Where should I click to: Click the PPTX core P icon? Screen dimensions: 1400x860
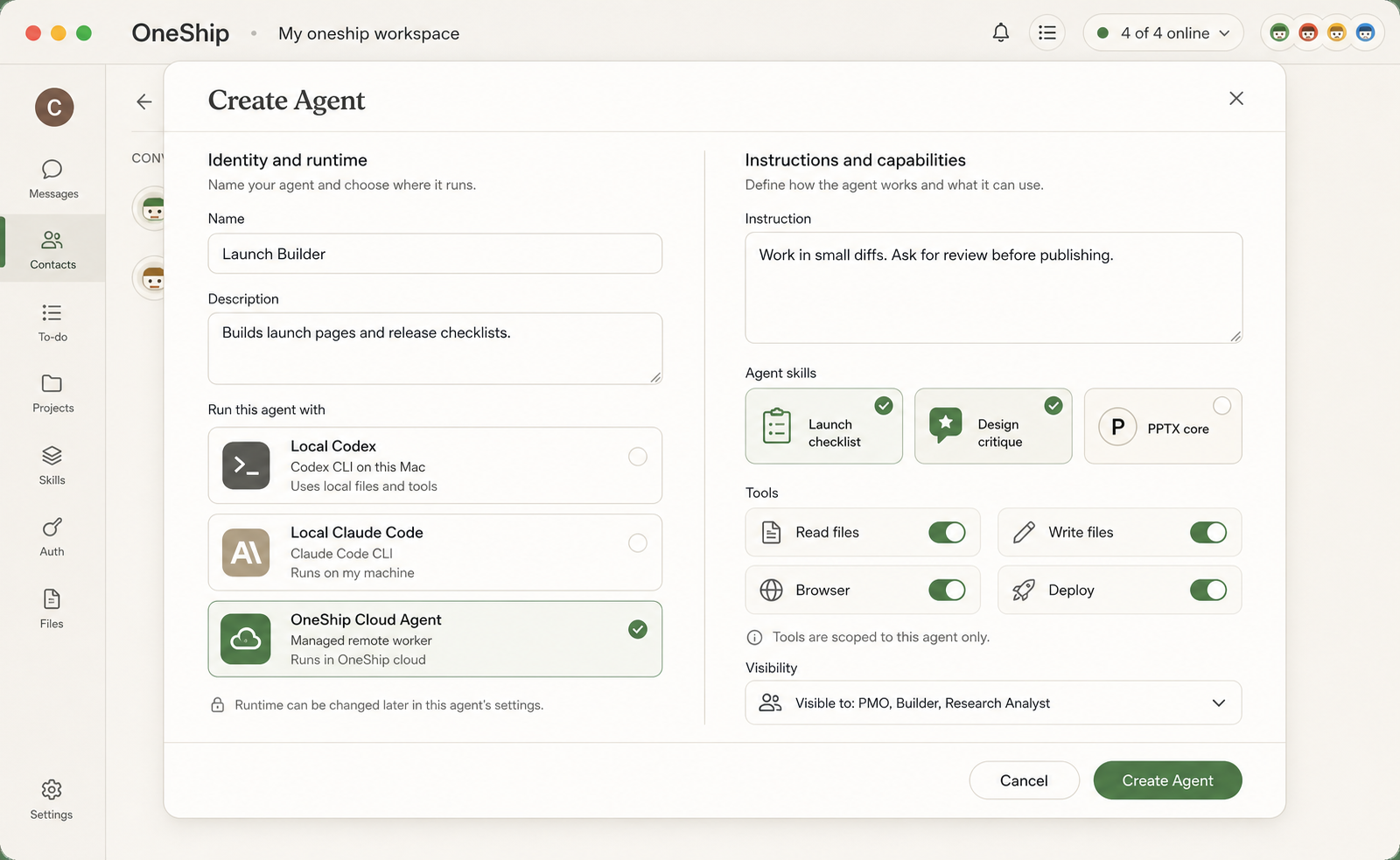(x=1117, y=427)
